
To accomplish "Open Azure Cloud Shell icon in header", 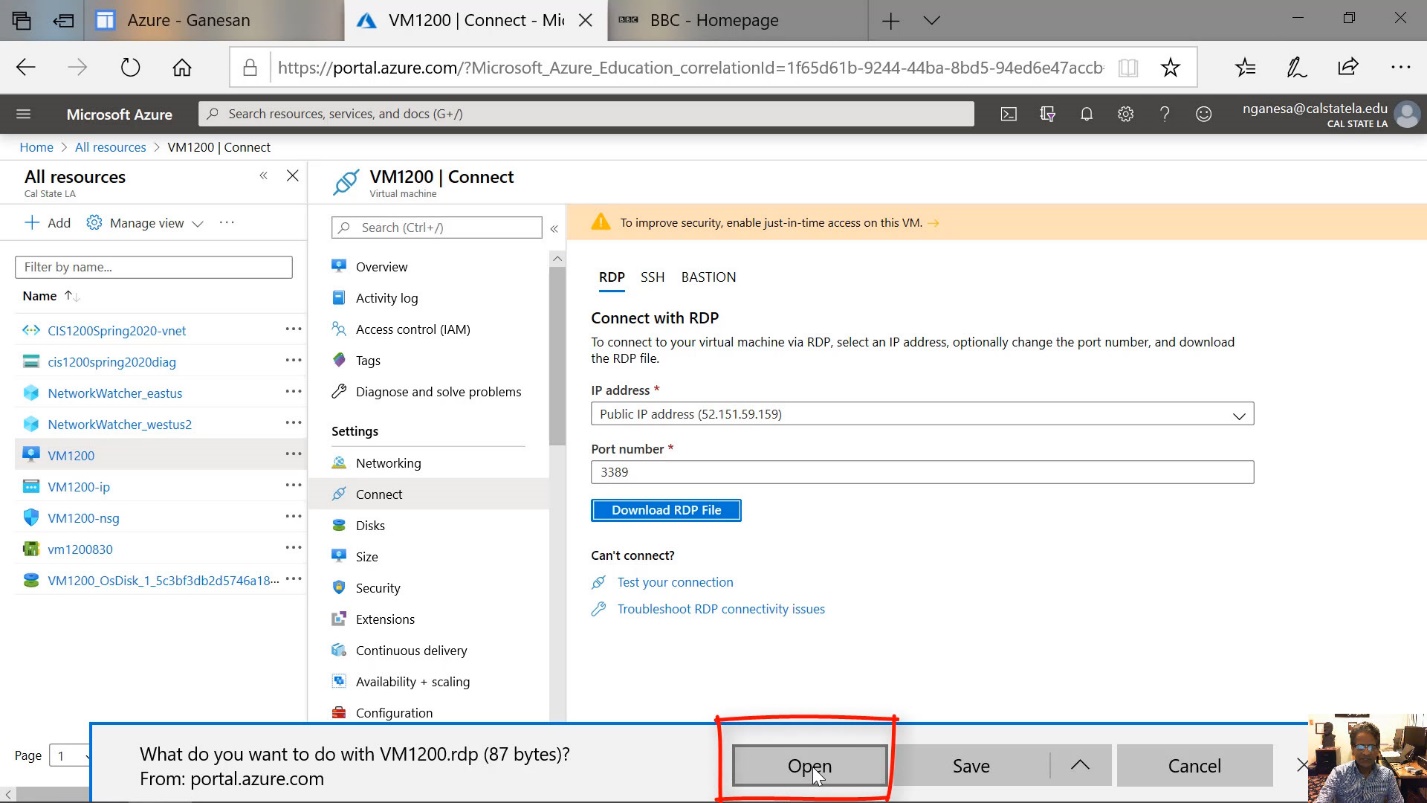I will point(1009,114).
